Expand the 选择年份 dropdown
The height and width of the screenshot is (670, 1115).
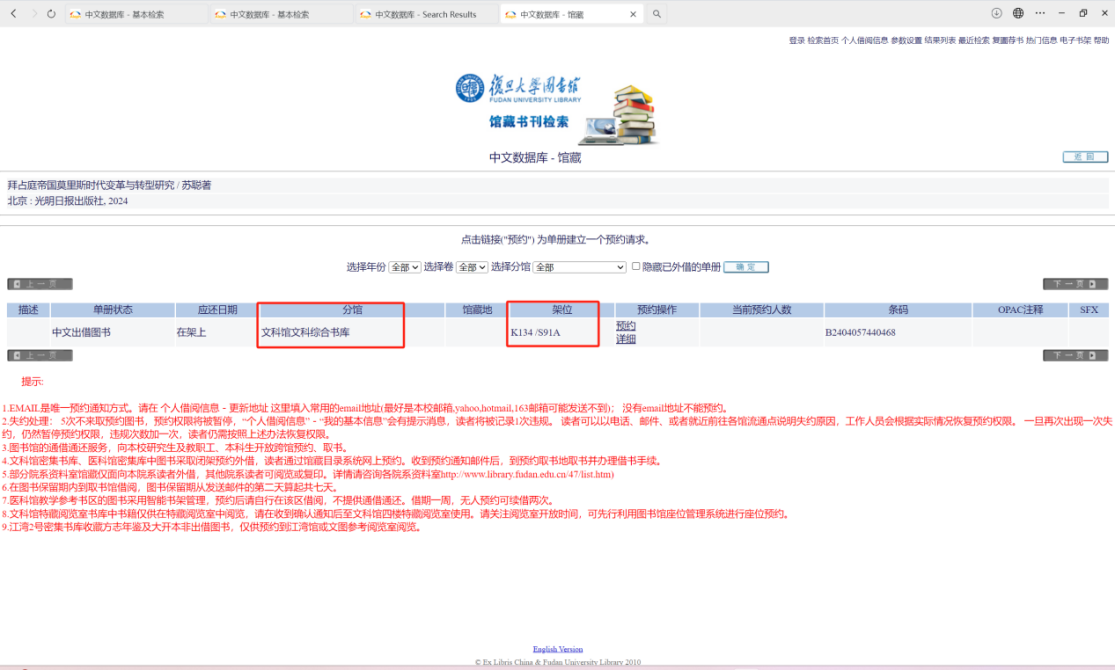pyautogui.click(x=404, y=268)
